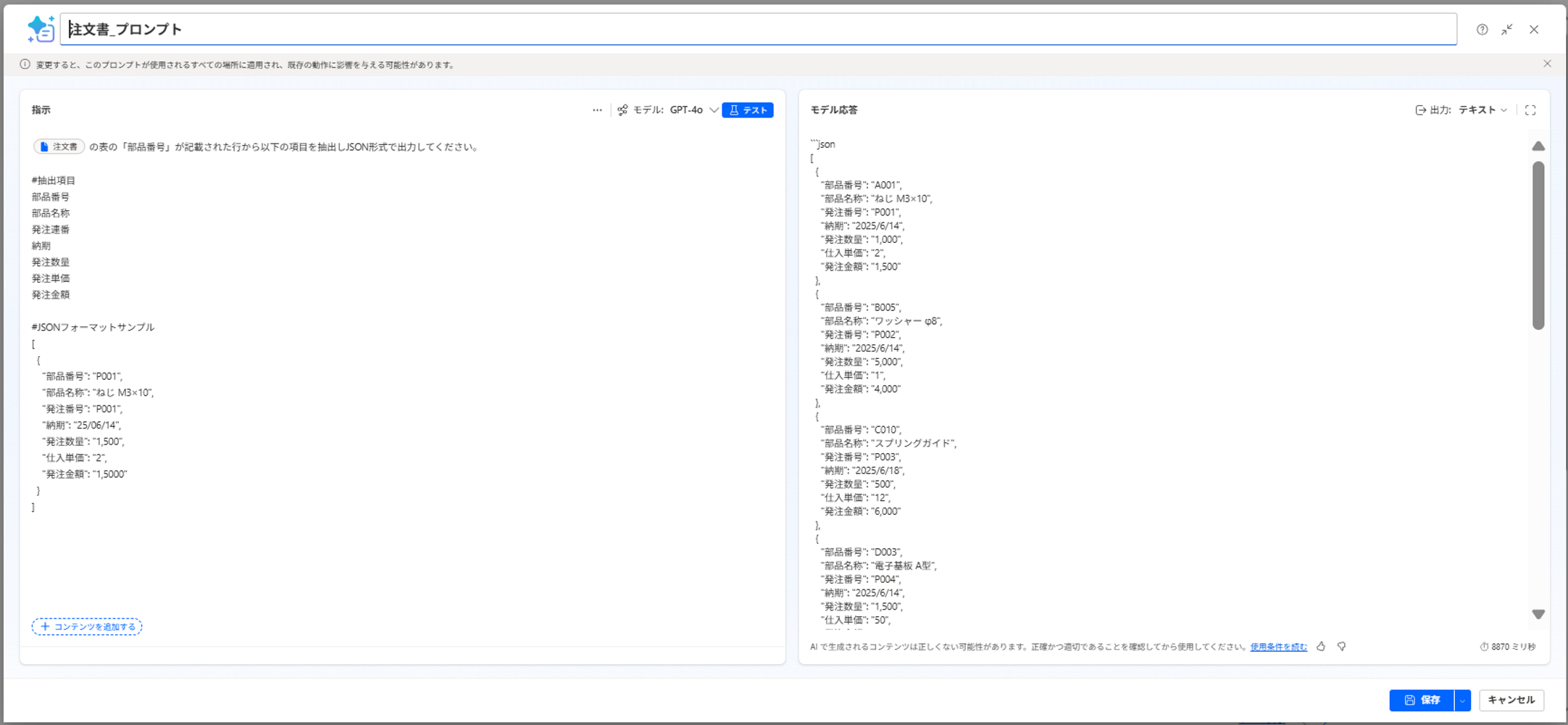Click the "発注金額": "1,5000" sample line
The image size is (1568, 725).
click(85, 474)
